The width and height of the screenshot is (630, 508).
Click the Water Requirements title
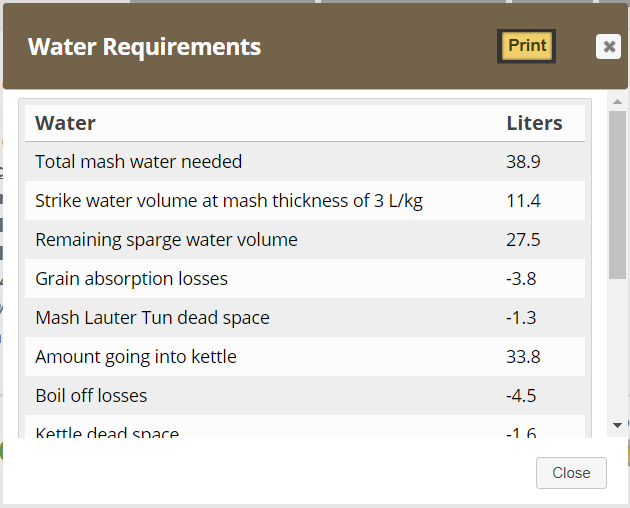(x=145, y=47)
